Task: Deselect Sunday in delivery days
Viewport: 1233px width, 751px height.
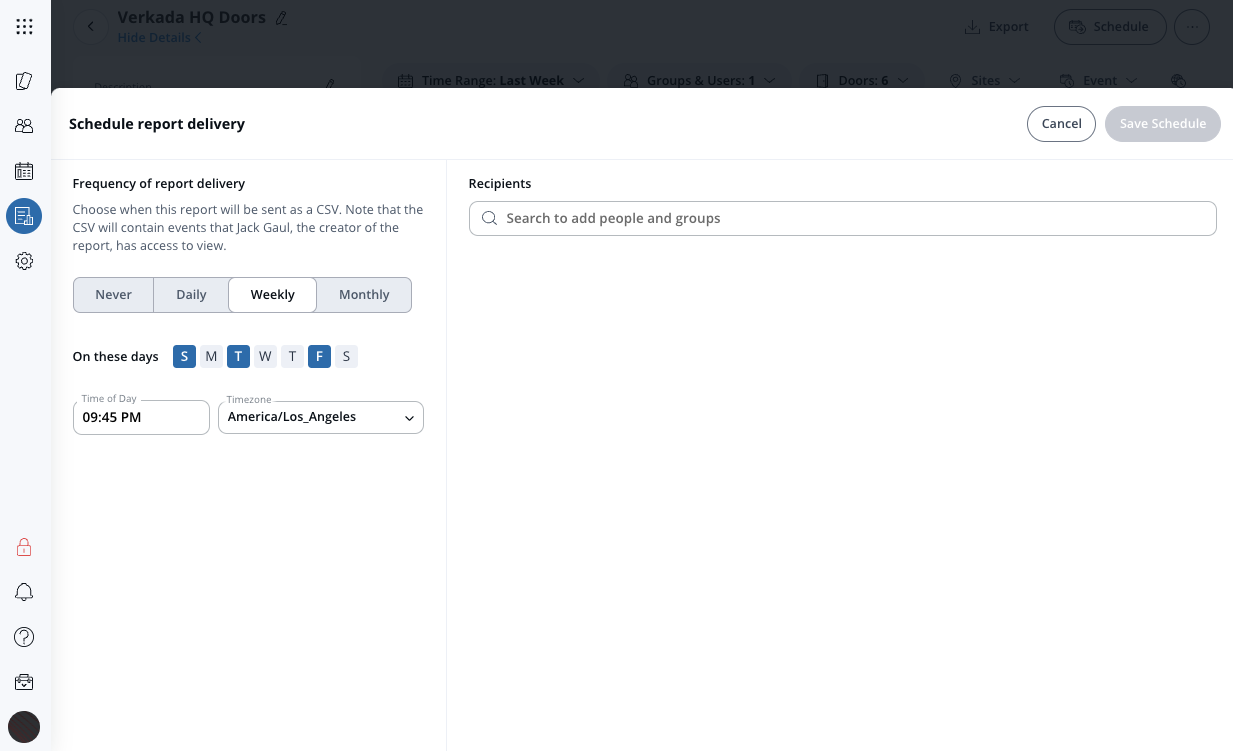Action: point(184,357)
